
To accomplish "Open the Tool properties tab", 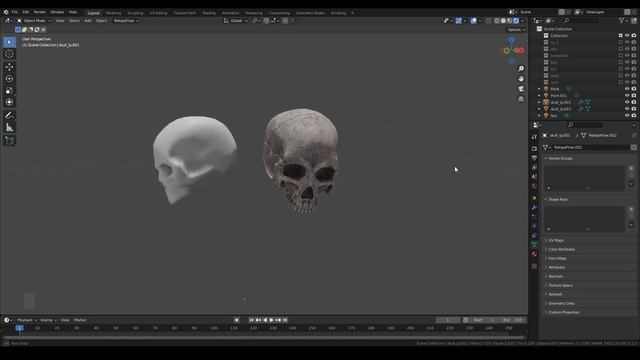I will [534, 137].
